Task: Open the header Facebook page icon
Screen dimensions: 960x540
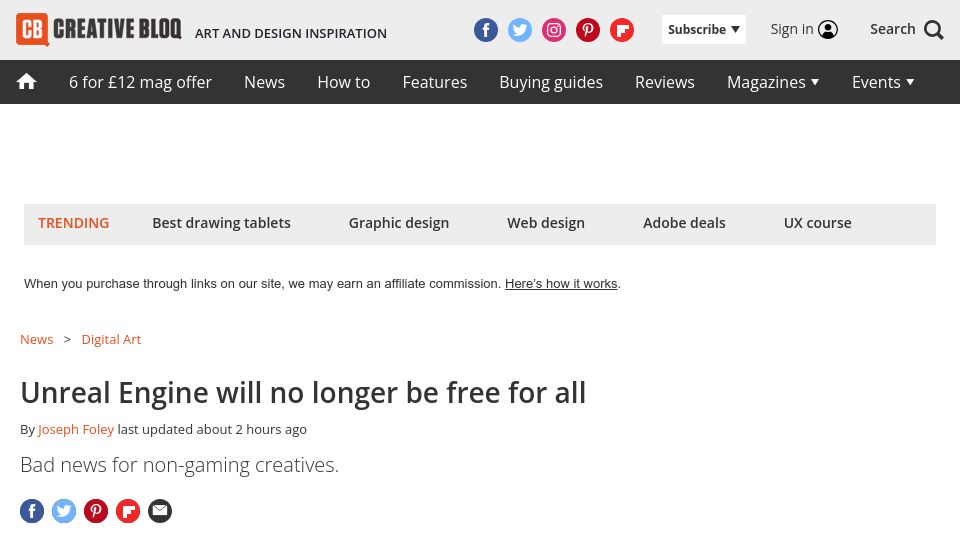Action: (x=486, y=30)
